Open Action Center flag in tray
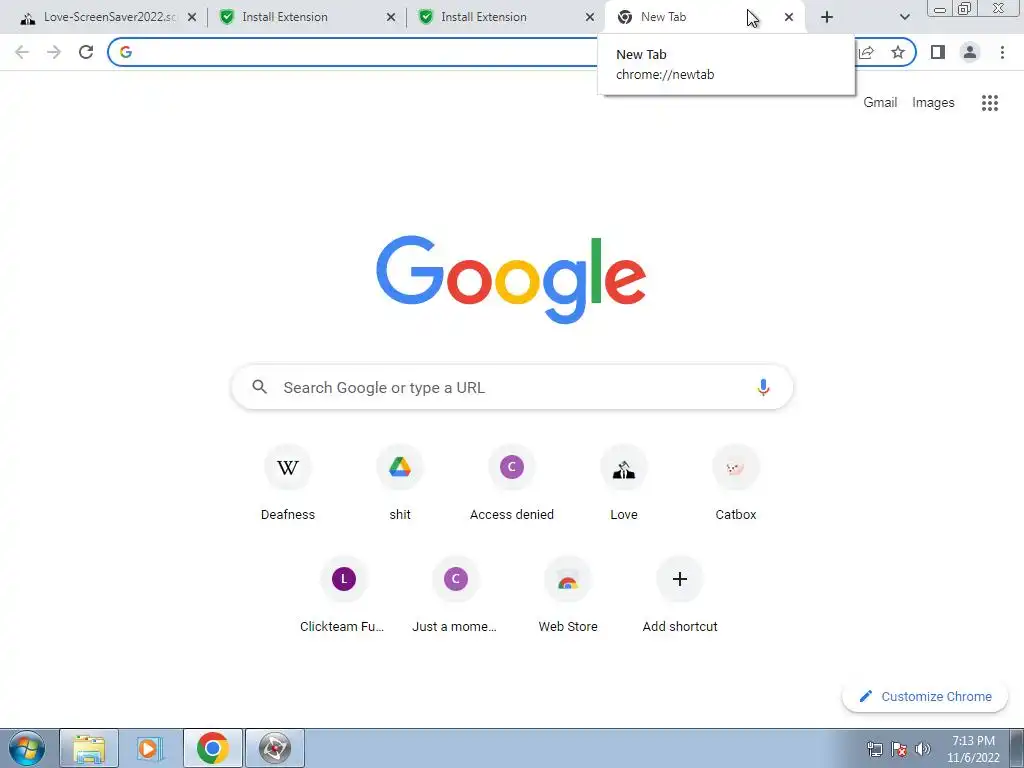The image size is (1024, 768). (x=899, y=749)
